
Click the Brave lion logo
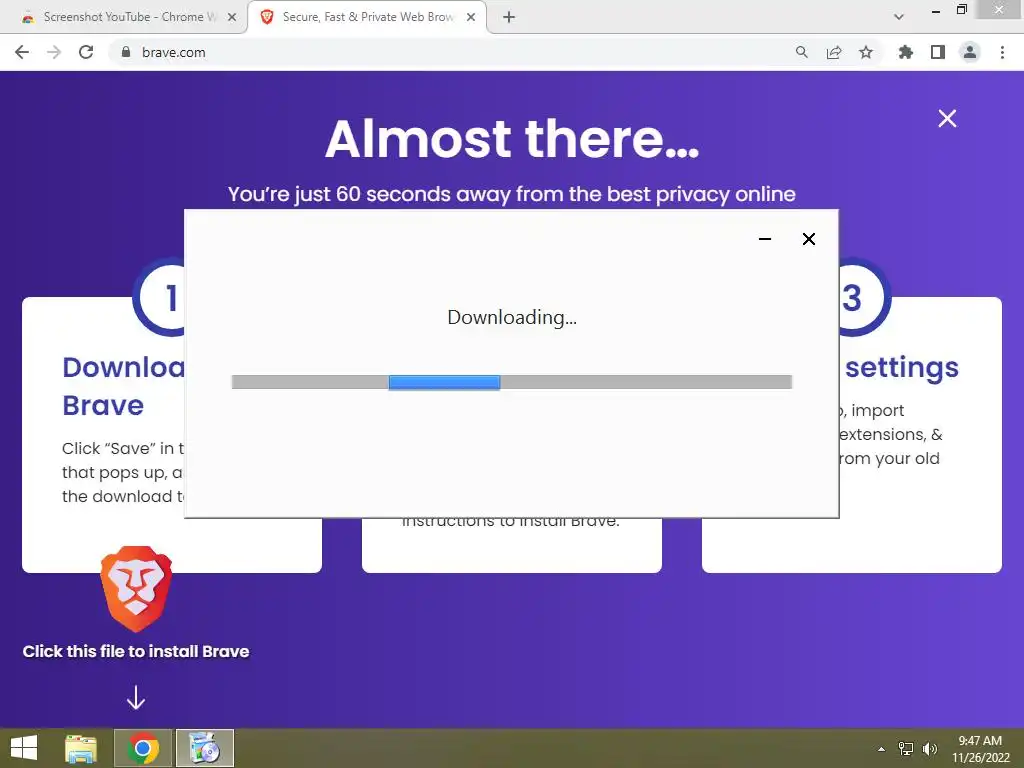pos(136,589)
